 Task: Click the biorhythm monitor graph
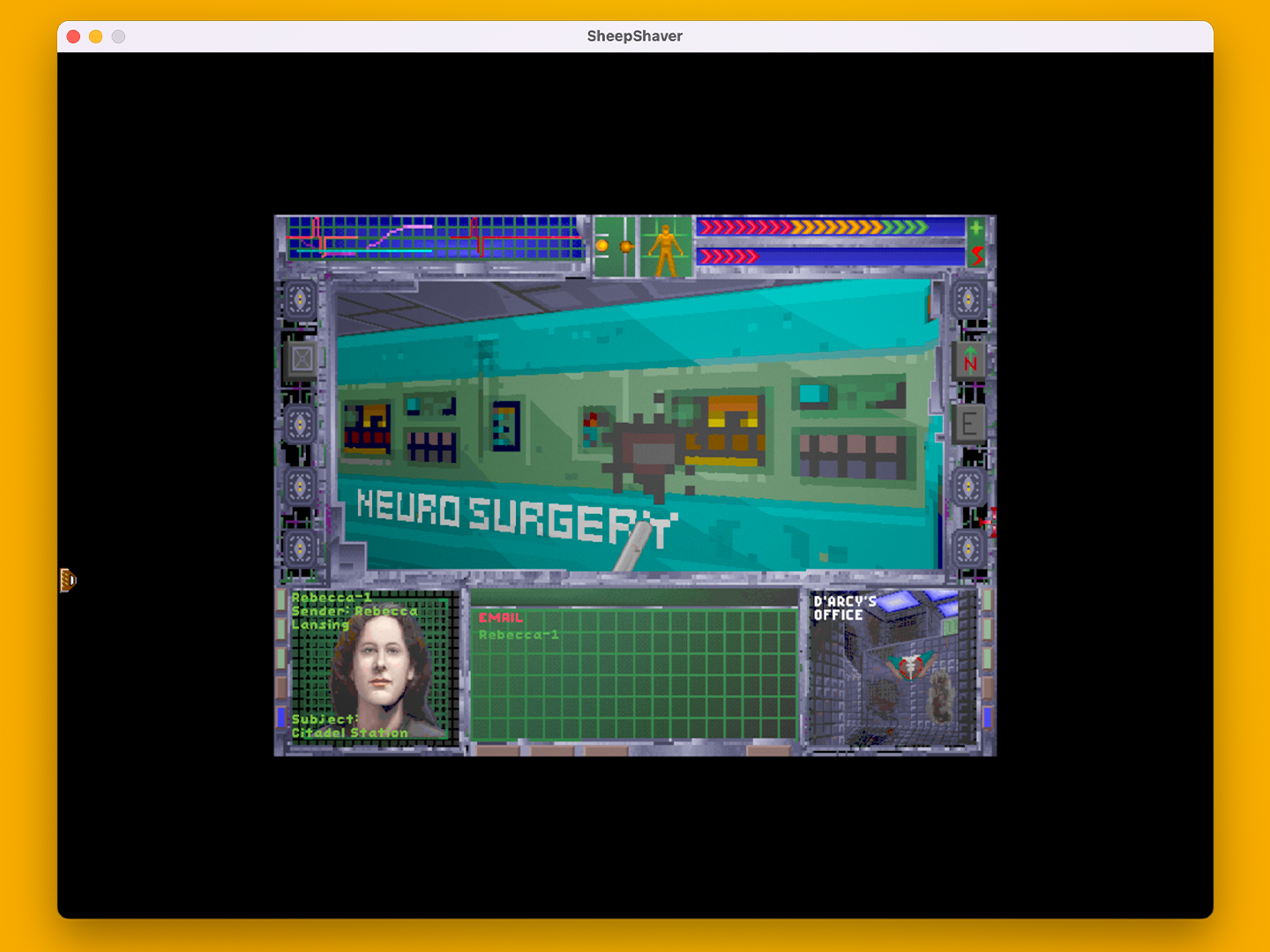coord(436,238)
